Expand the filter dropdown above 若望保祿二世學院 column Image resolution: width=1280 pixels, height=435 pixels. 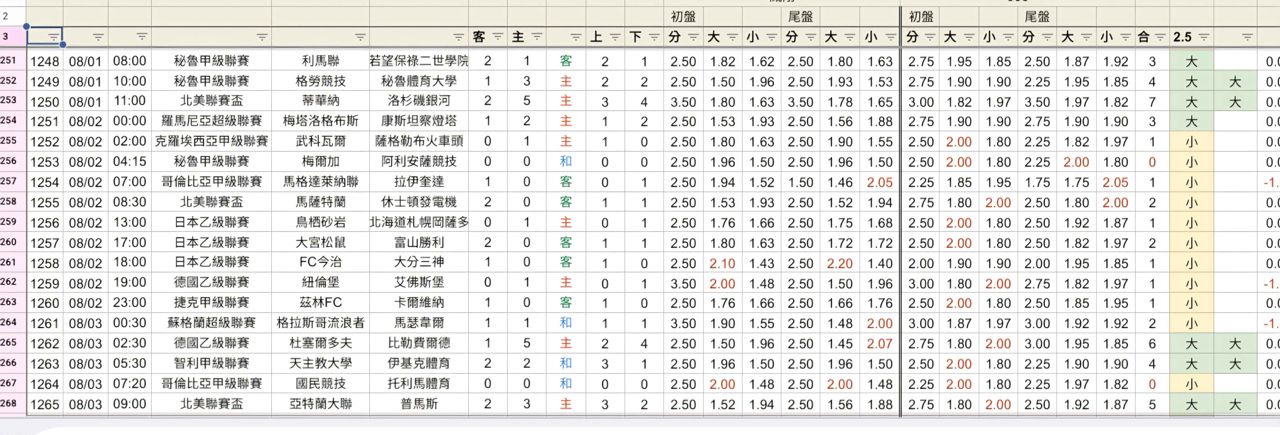[x=459, y=37]
